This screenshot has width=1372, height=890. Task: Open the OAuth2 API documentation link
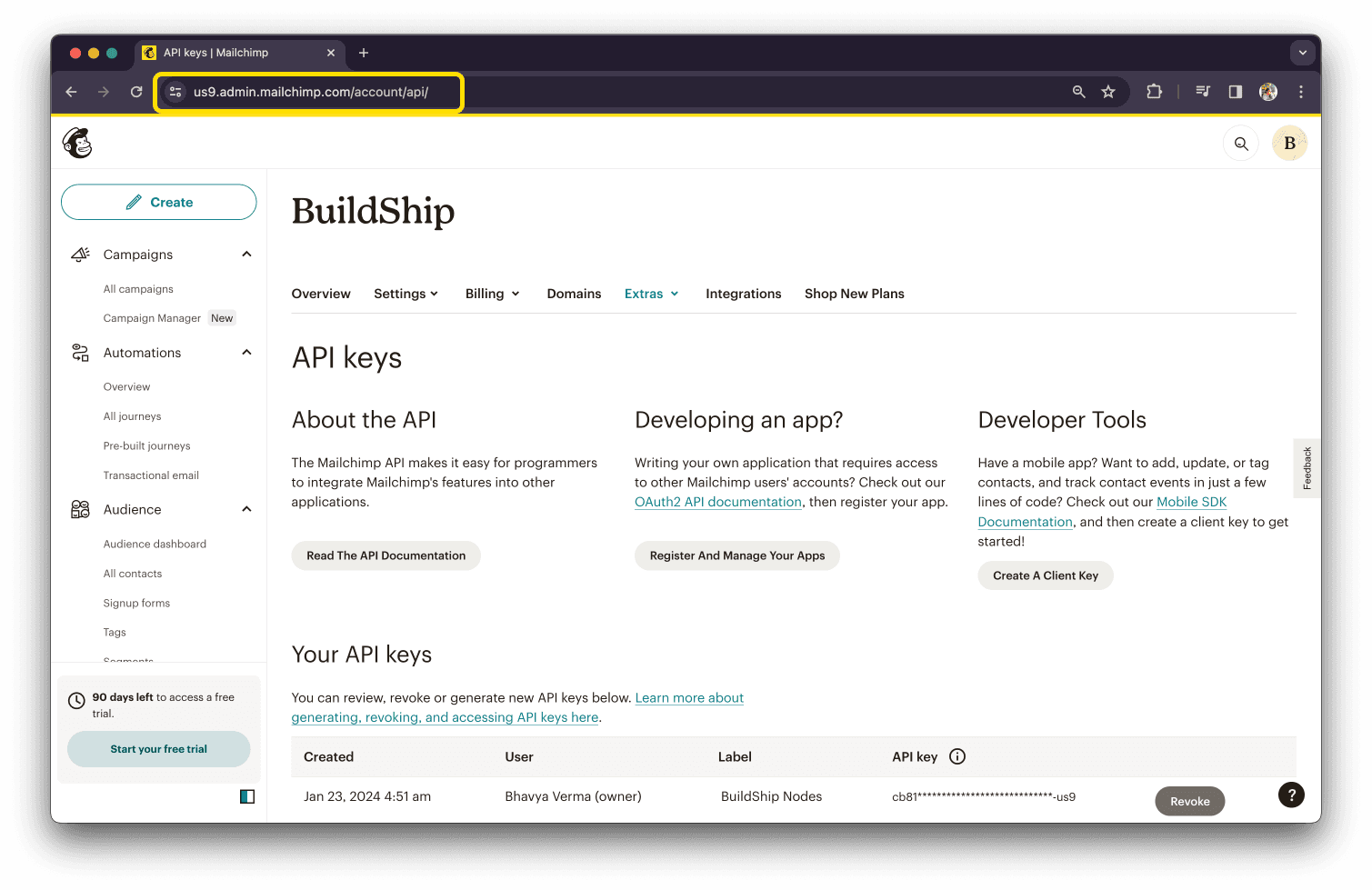(x=717, y=502)
